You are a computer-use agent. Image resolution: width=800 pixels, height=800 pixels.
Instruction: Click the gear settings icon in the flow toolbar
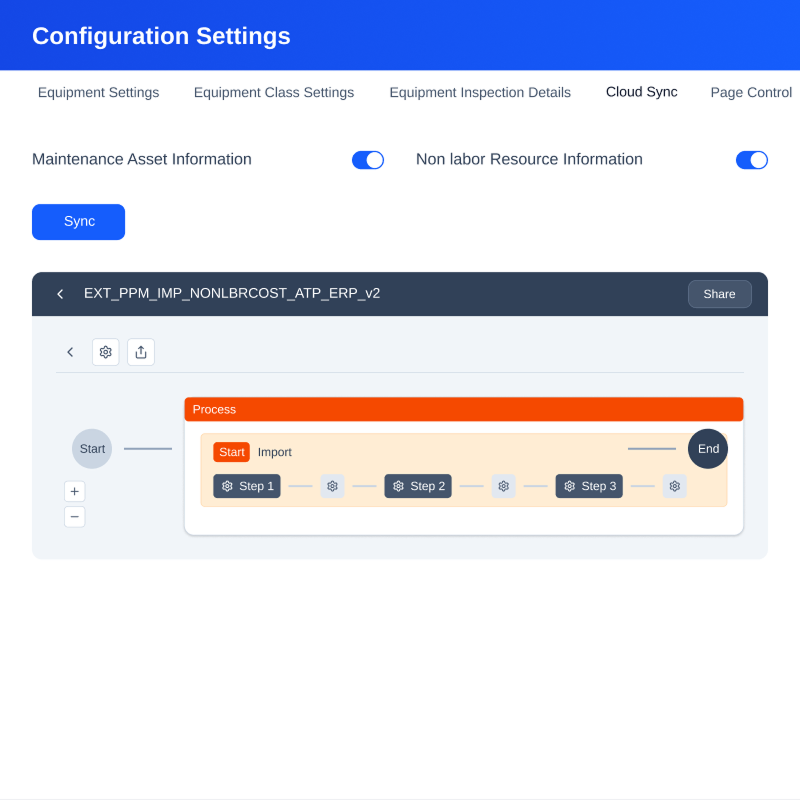click(x=106, y=352)
